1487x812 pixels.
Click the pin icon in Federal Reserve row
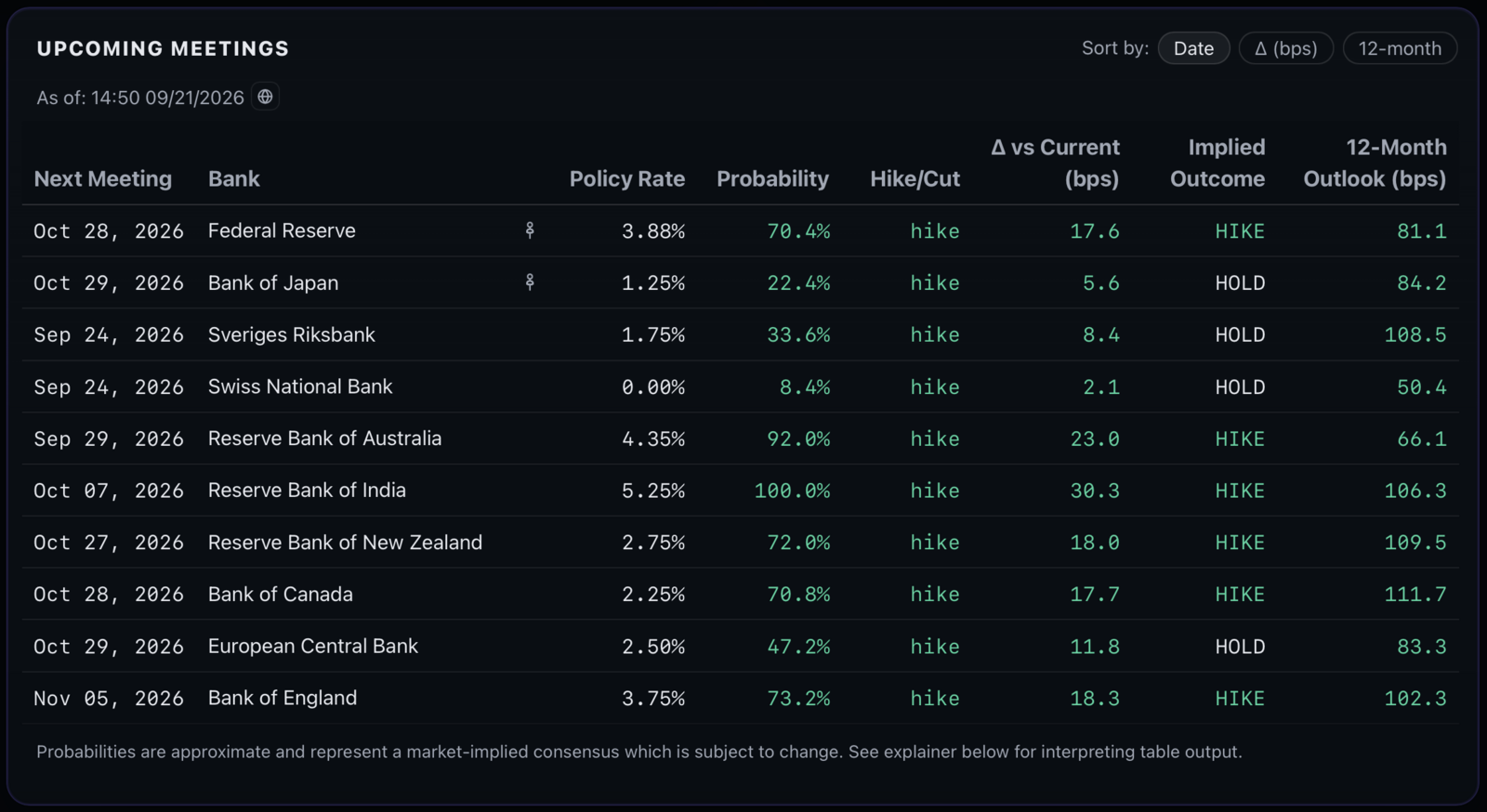tap(530, 229)
